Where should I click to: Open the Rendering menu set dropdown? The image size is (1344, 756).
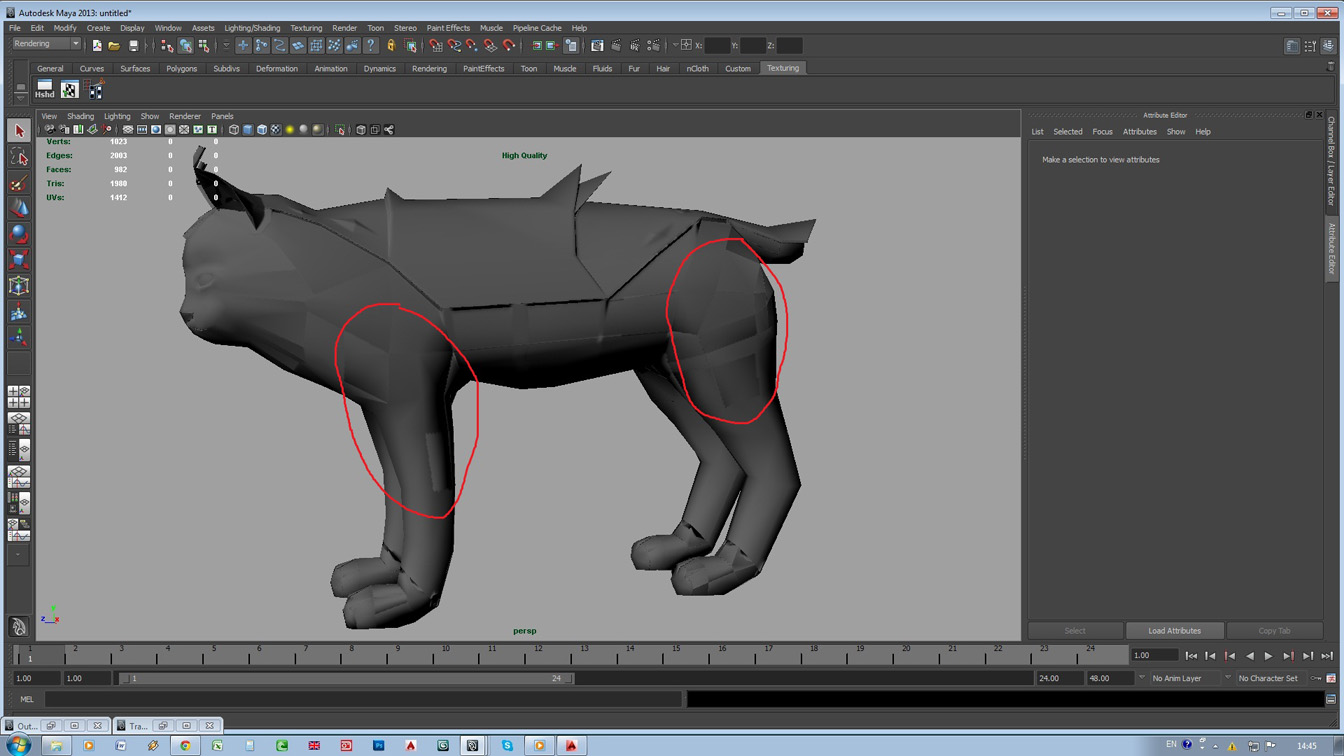click(47, 44)
